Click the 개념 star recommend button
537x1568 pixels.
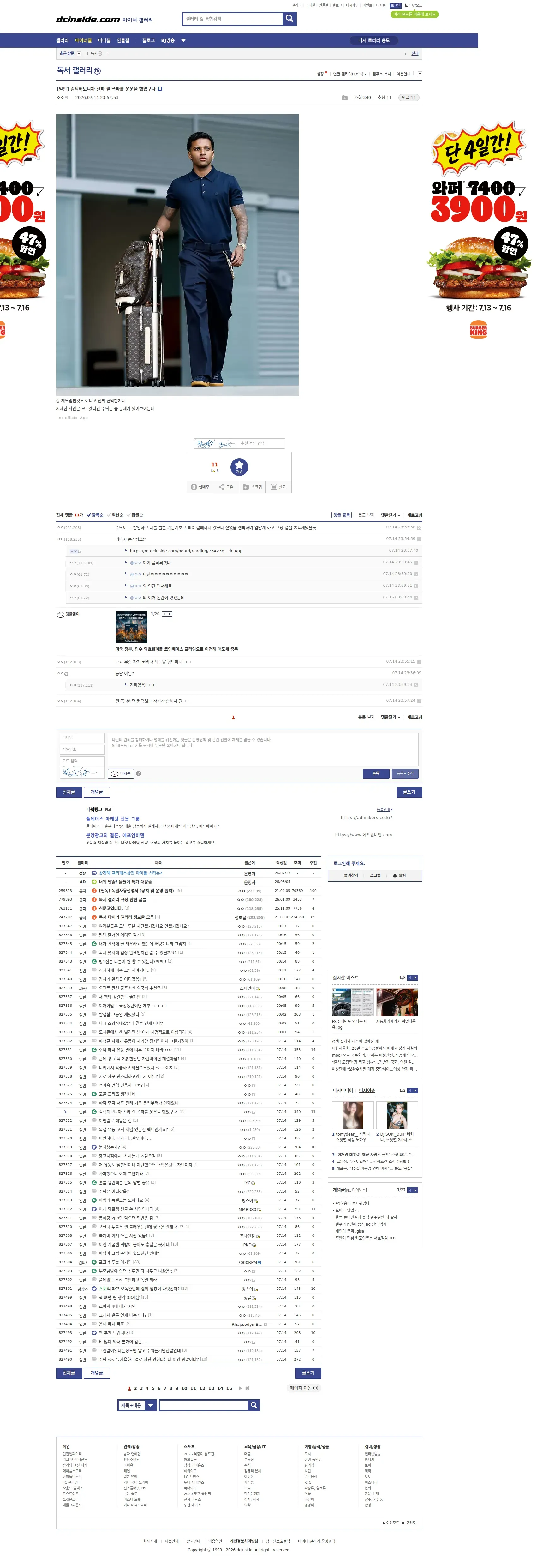[239, 467]
